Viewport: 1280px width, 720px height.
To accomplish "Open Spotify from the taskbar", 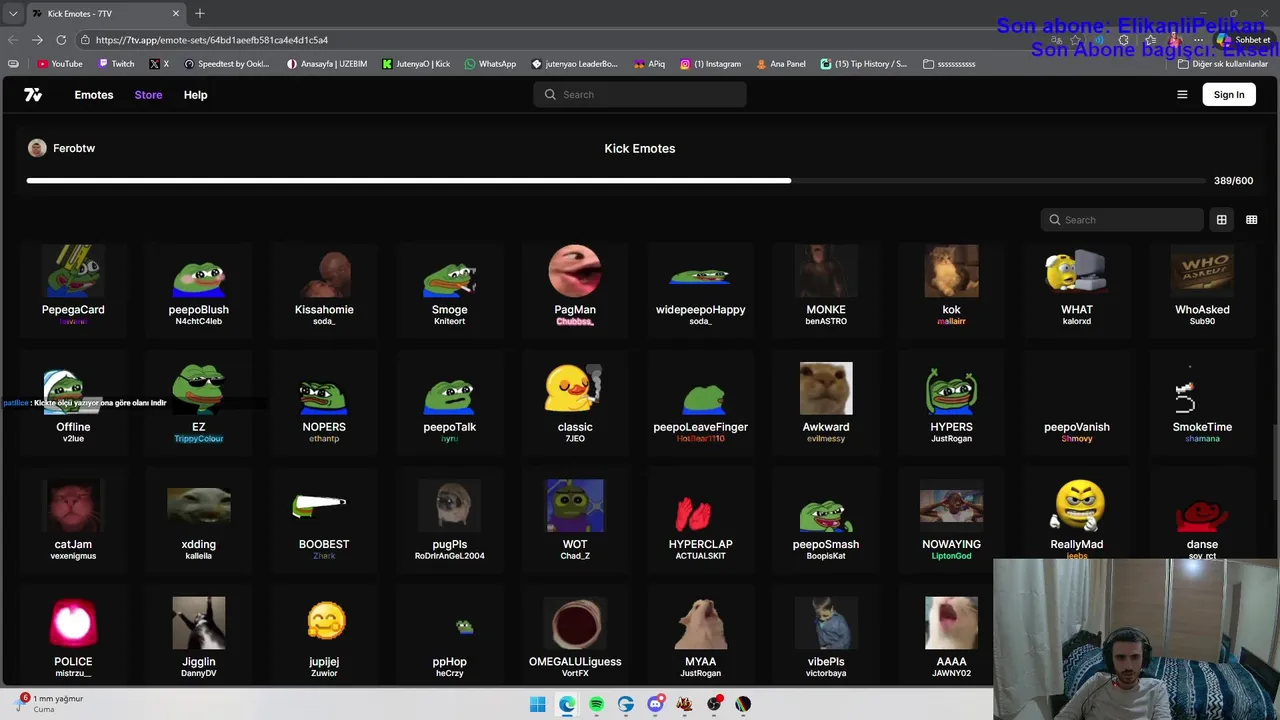I will pos(596,704).
